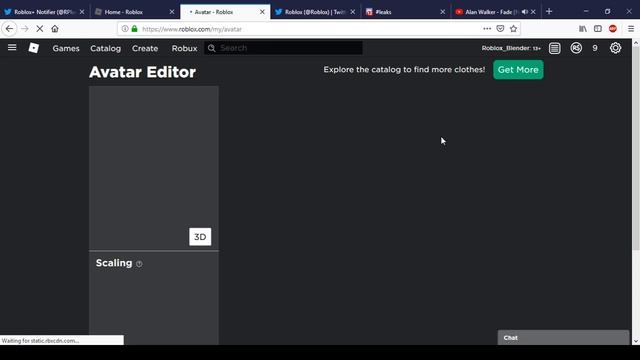Click the Get More button
Screen dimensions: 640x360
click(x=518, y=70)
